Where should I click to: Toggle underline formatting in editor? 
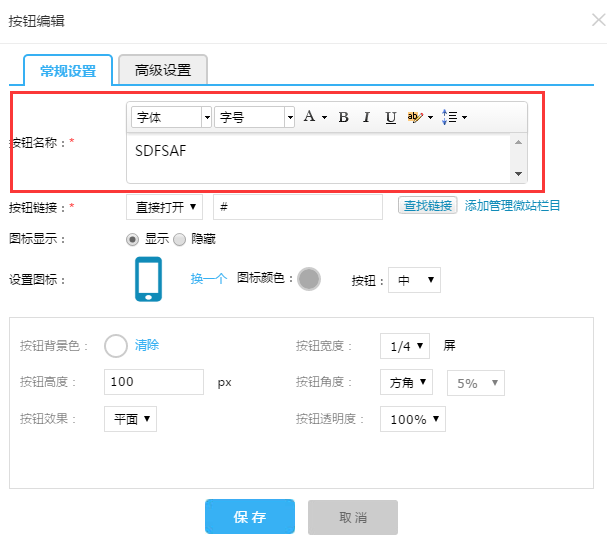(x=390, y=117)
